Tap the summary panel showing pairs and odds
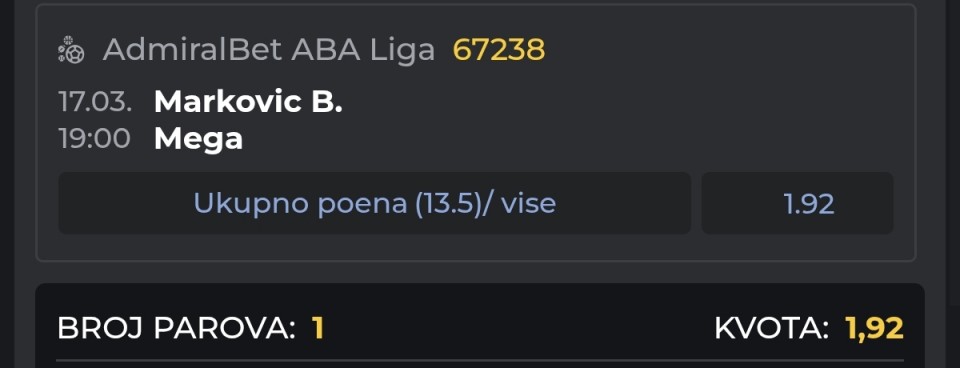Image resolution: width=960 pixels, height=368 pixels. click(x=480, y=326)
